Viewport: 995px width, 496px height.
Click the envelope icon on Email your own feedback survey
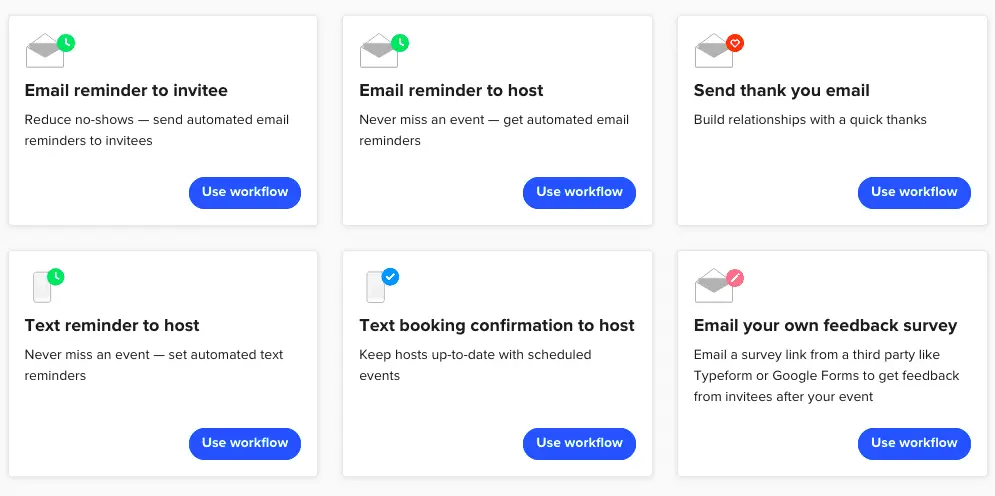[x=714, y=285]
